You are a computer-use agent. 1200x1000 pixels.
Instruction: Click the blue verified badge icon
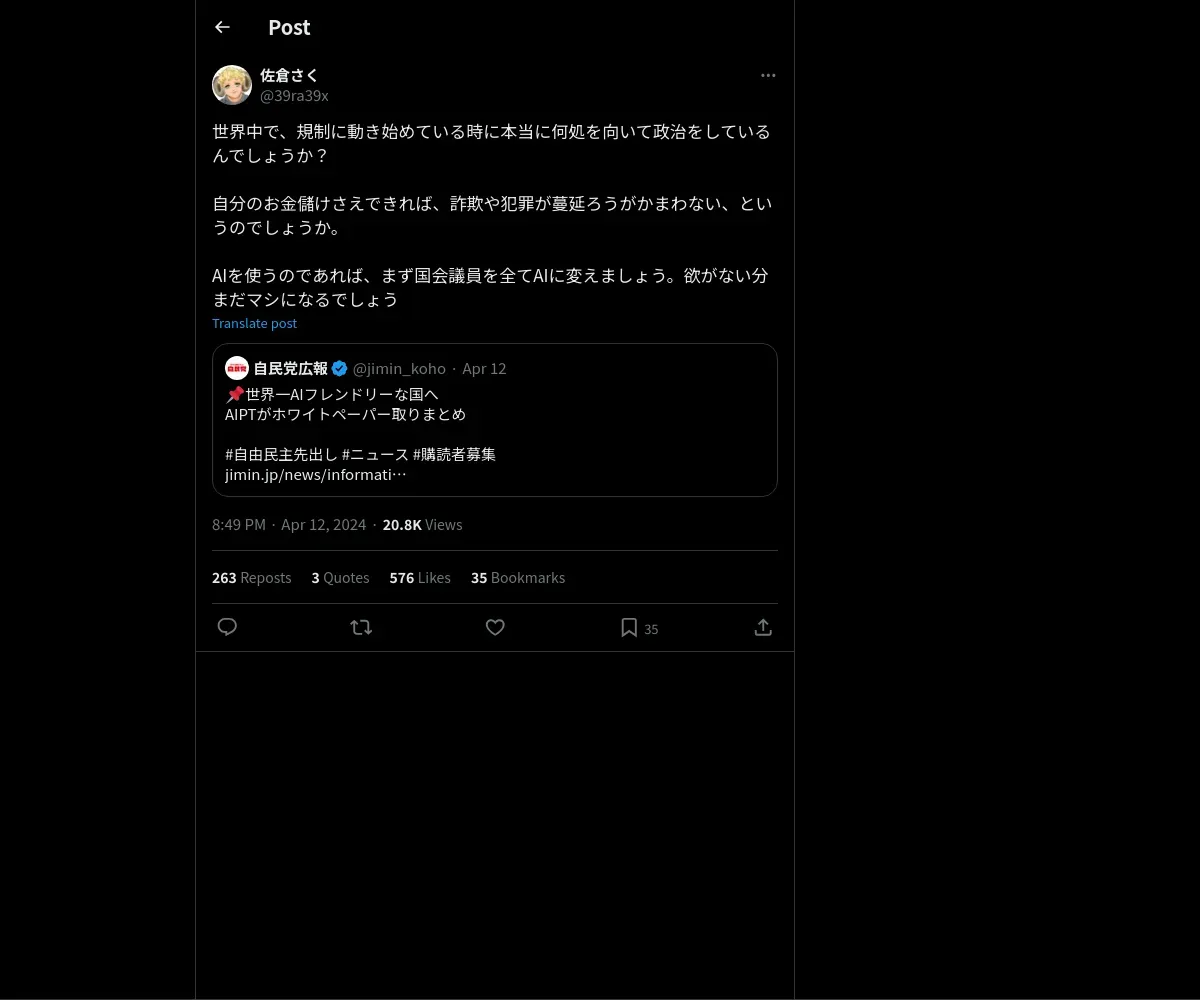[x=340, y=368]
